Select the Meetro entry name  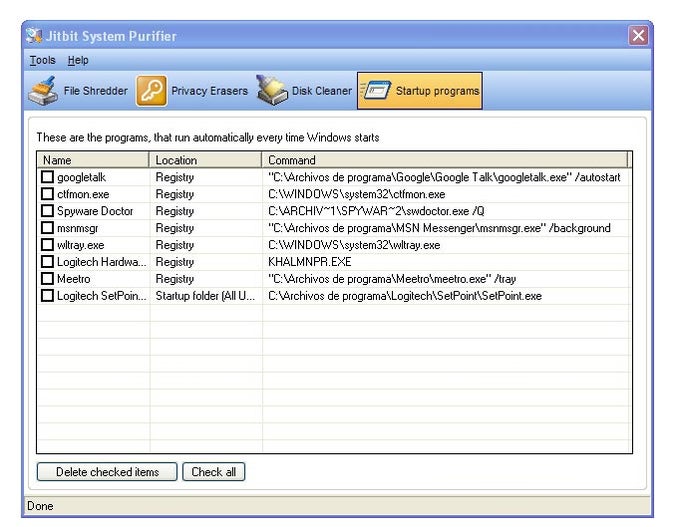click(x=74, y=279)
